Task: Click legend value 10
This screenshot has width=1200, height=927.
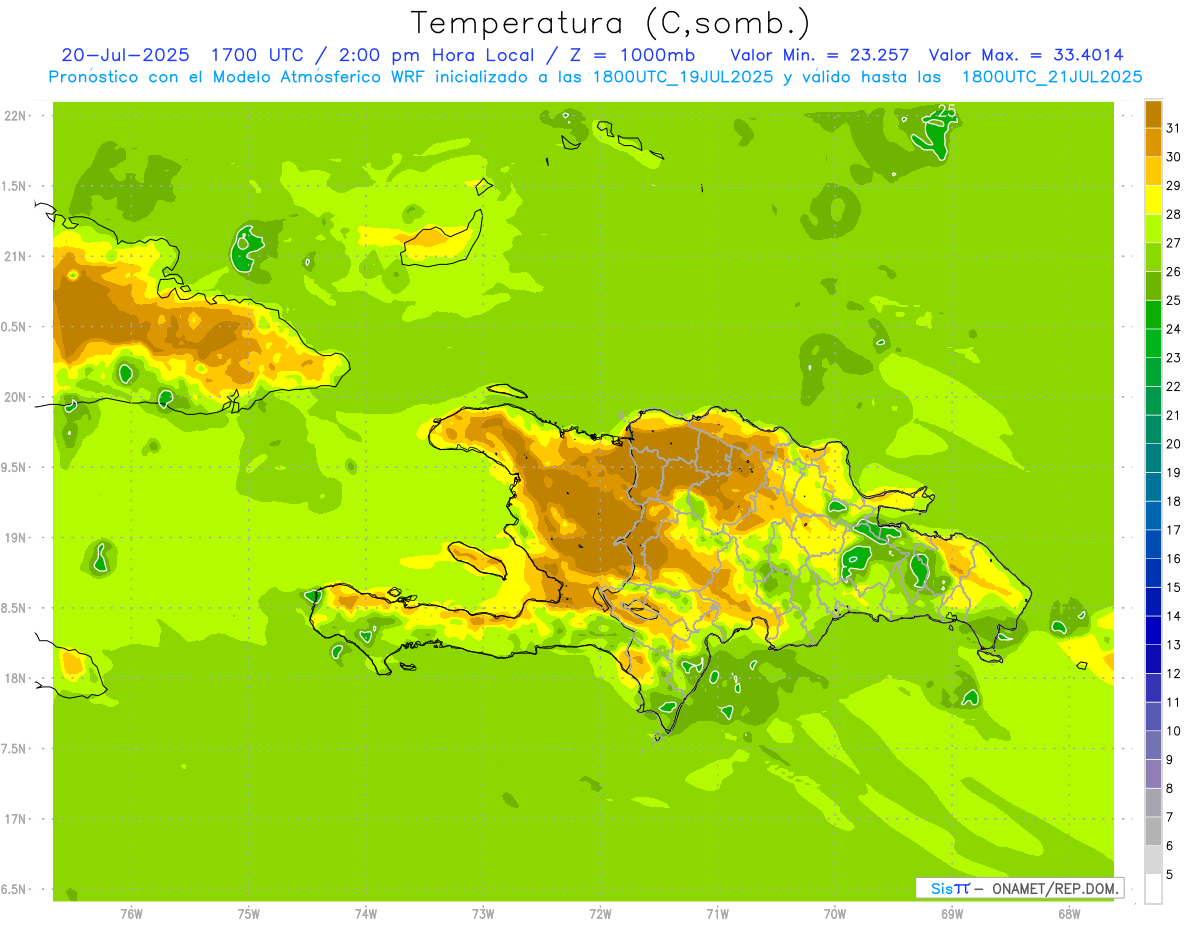Action: pos(1174,731)
